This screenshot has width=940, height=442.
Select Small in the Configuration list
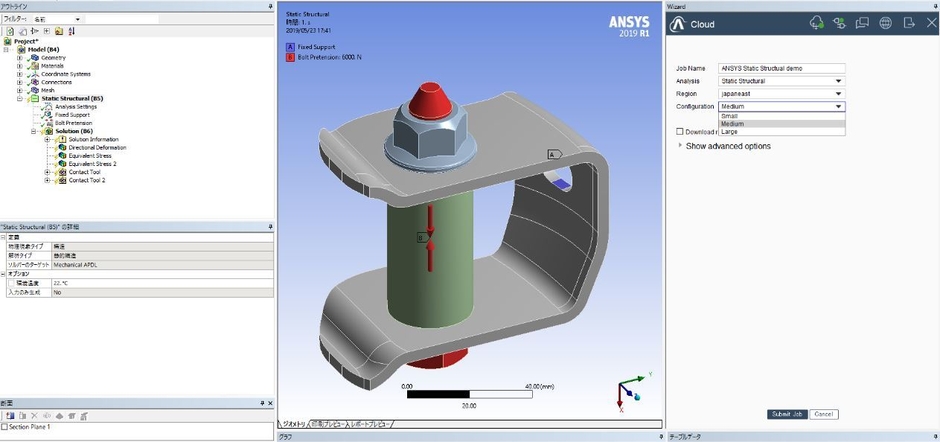point(729,116)
